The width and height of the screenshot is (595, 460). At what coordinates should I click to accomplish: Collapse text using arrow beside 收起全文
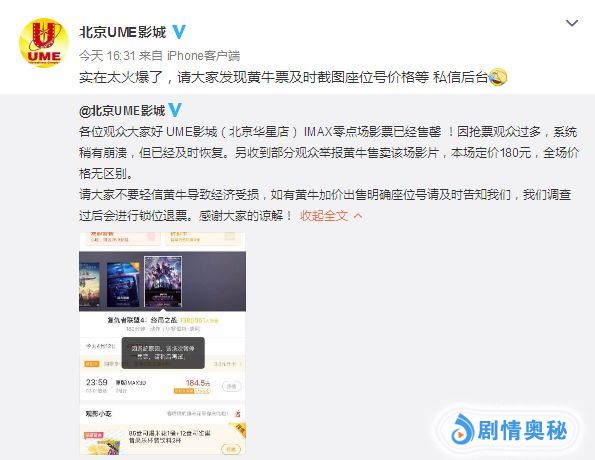[x=358, y=216]
